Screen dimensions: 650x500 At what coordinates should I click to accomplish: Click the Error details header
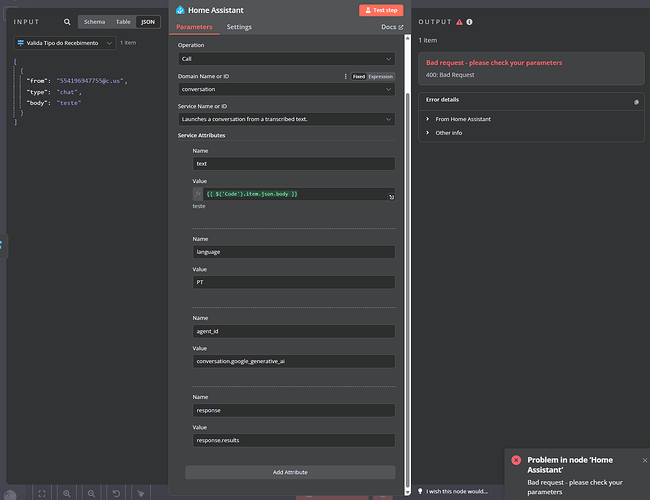point(442,100)
